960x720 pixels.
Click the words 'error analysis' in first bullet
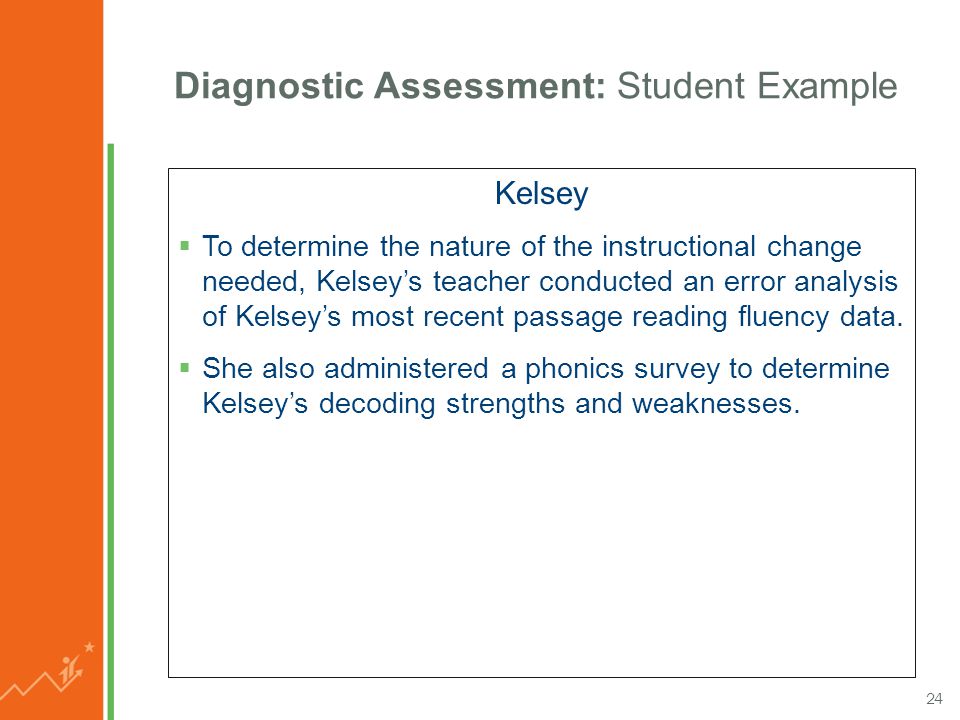coord(811,282)
